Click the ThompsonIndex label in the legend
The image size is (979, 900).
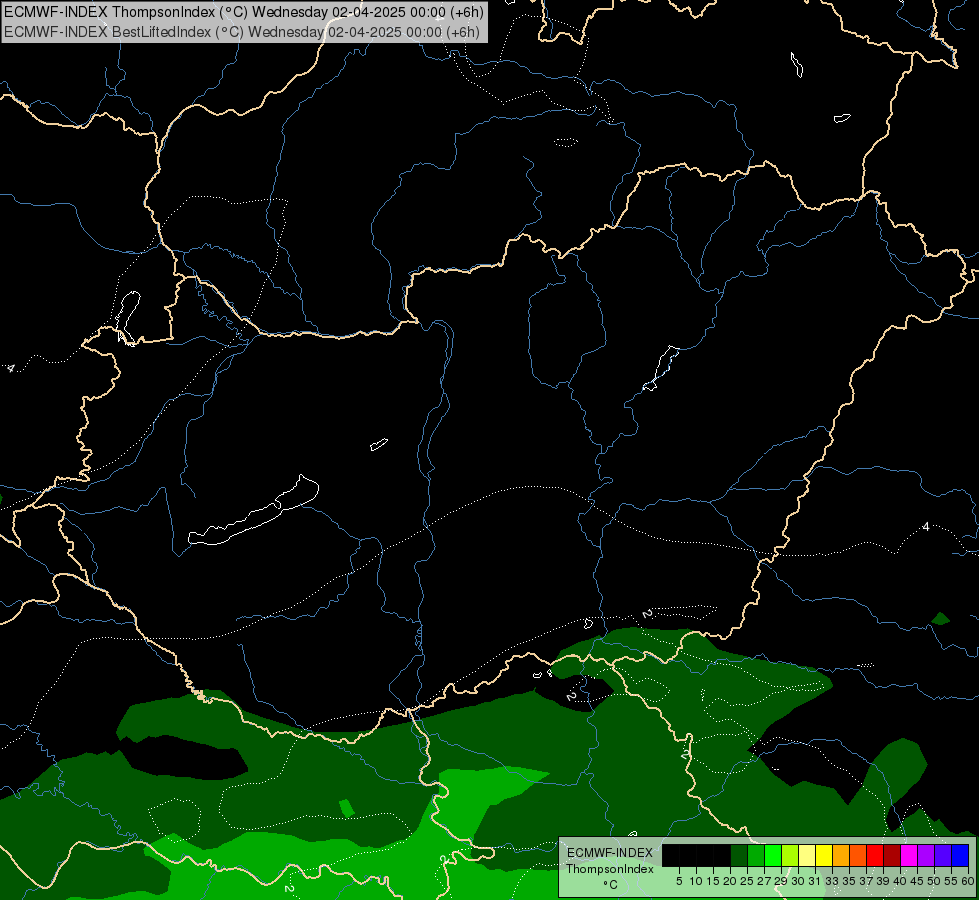[x=610, y=869]
